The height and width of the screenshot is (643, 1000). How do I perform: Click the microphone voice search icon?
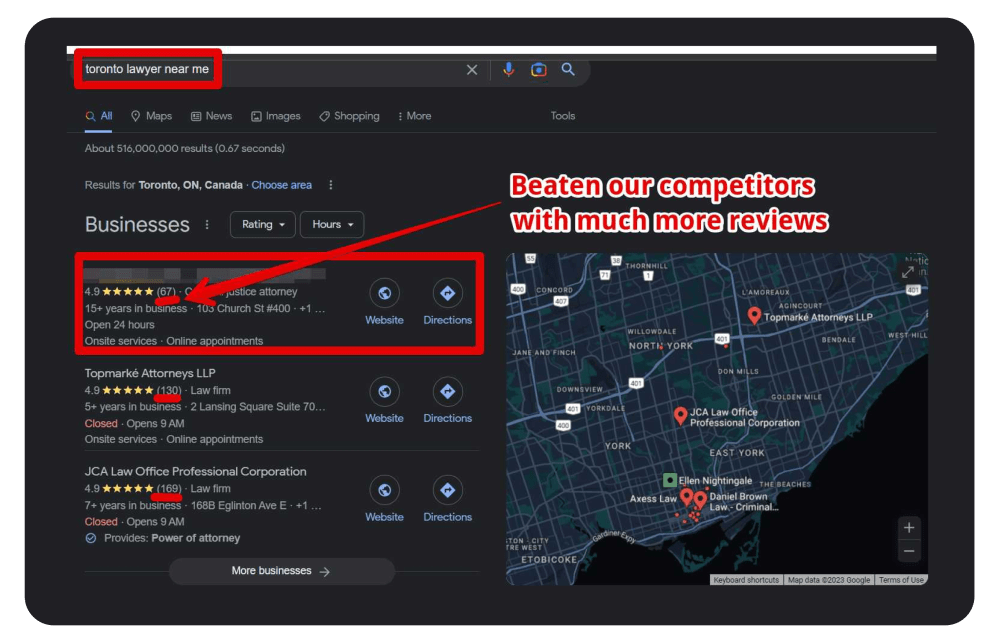pyautogui.click(x=509, y=69)
